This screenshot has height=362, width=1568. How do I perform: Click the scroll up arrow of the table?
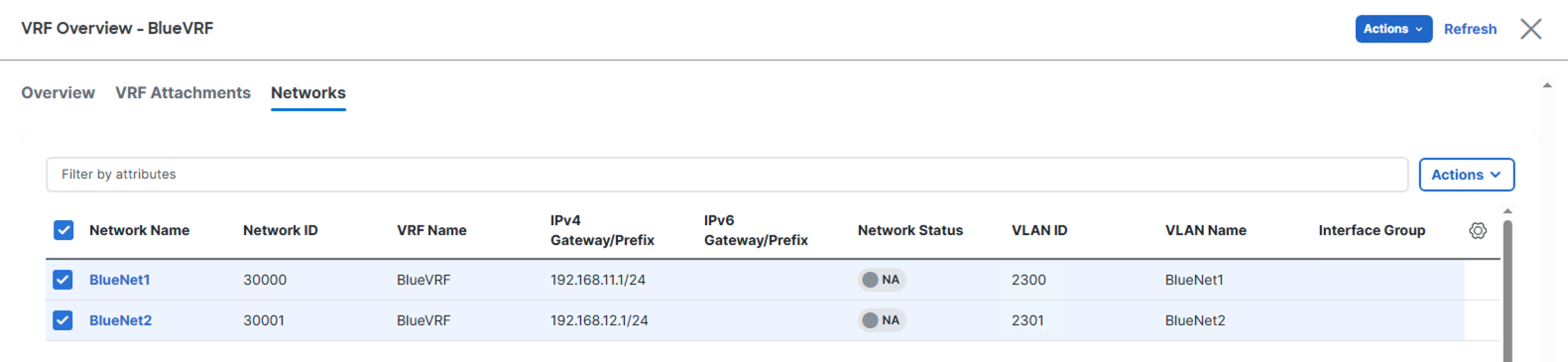click(1508, 211)
